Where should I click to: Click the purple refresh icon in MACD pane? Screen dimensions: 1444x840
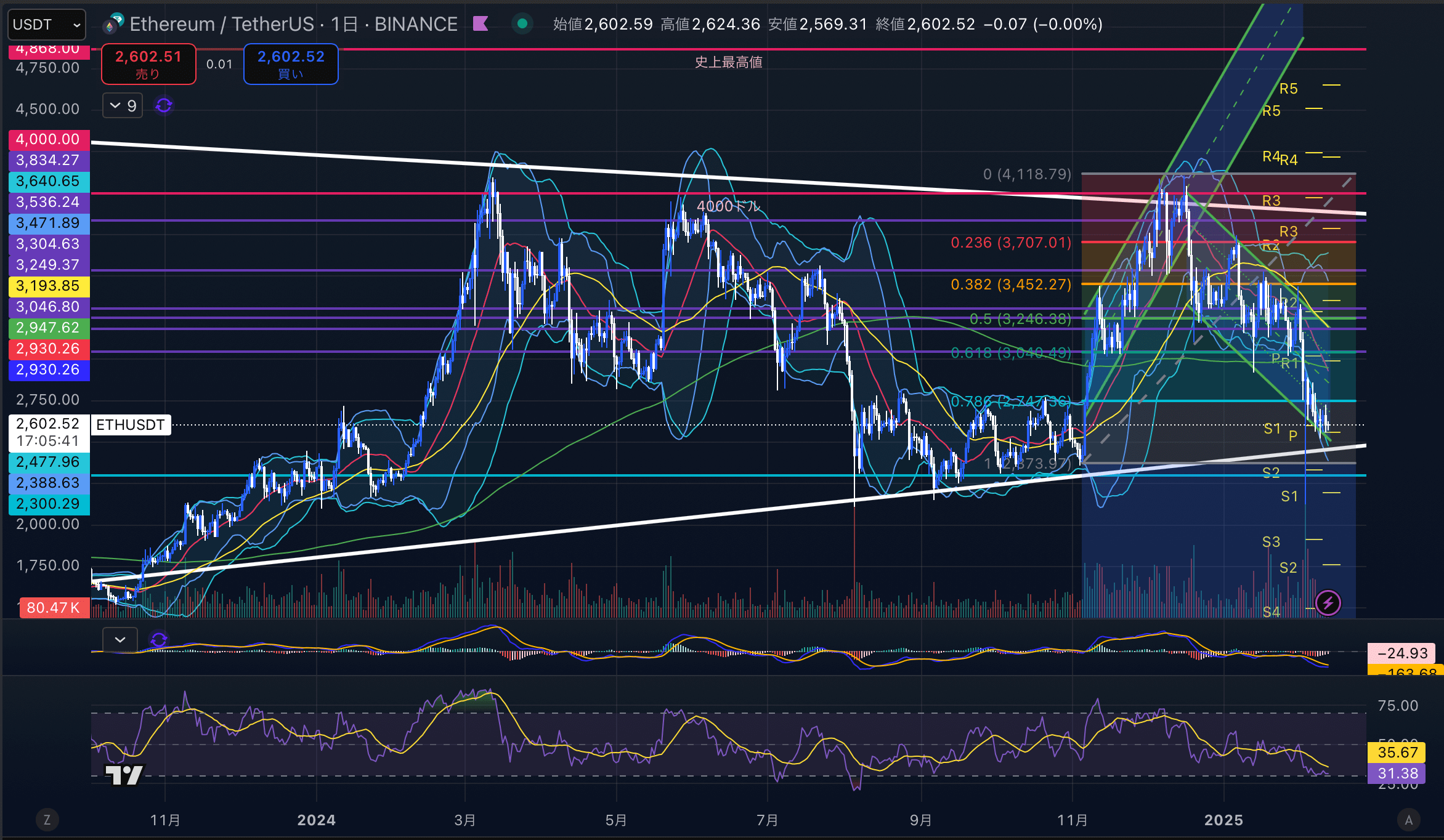(x=159, y=640)
